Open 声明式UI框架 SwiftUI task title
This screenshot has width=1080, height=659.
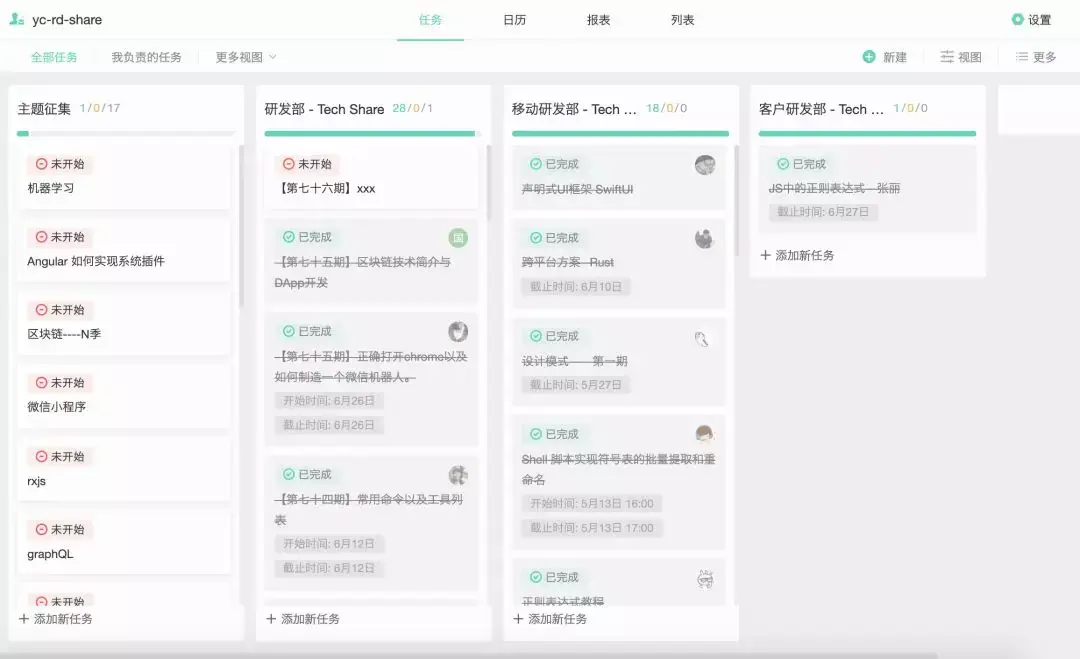(577, 189)
